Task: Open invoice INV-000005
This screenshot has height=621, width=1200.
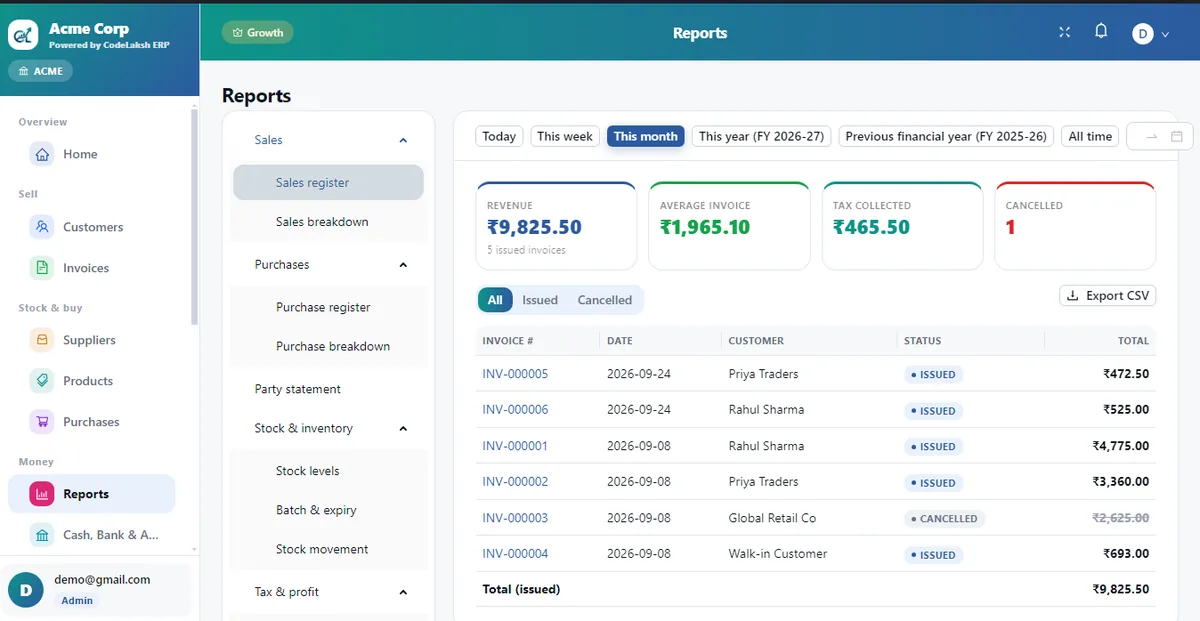Action: pos(515,374)
